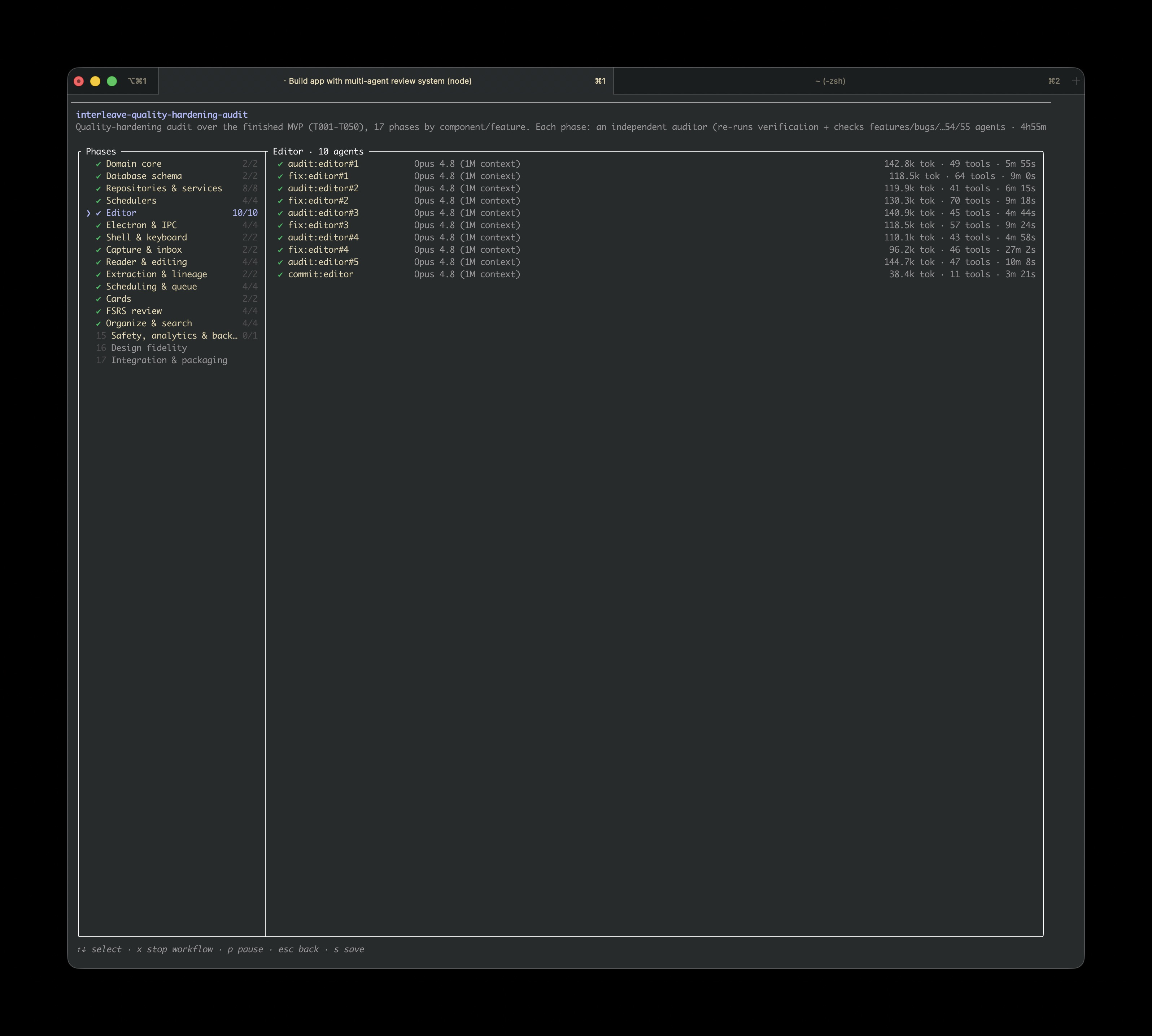Click the yellow minimize window button

(x=95, y=81)
